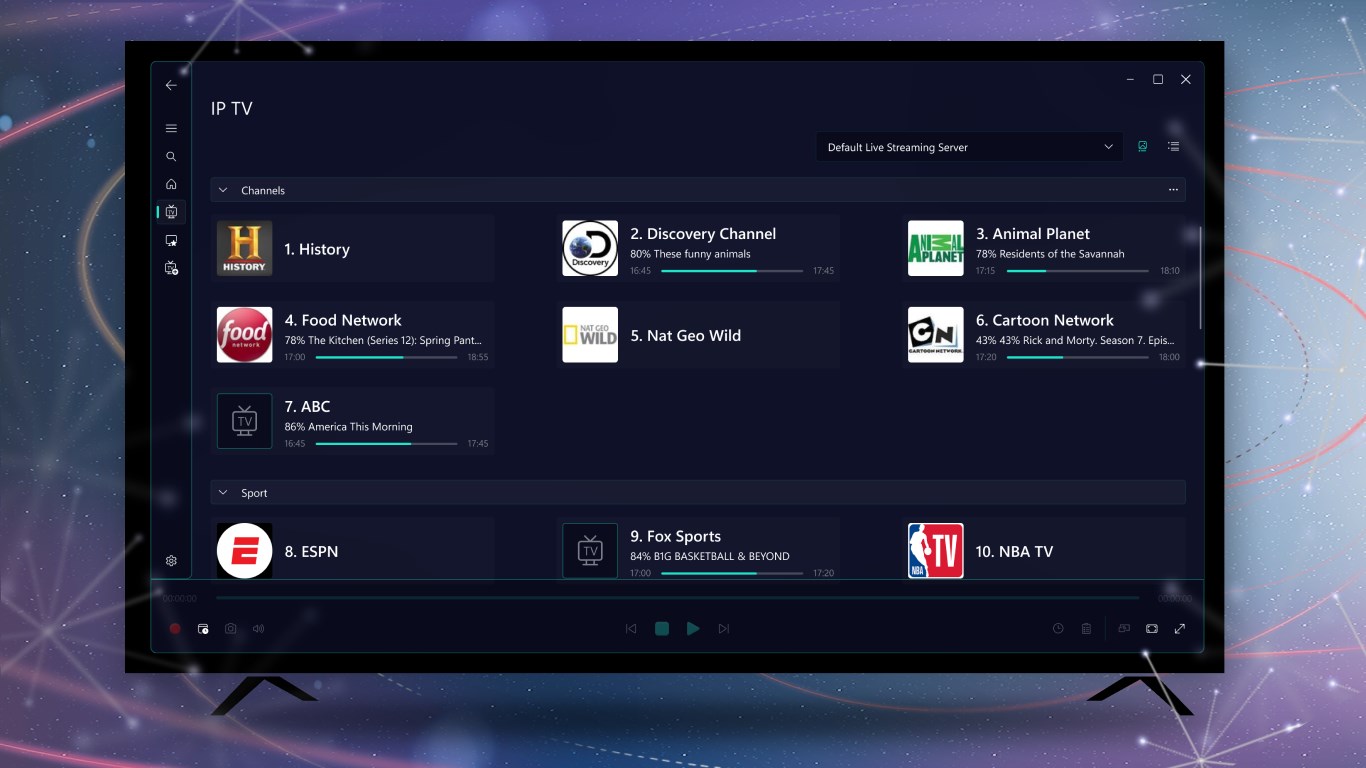The width and height of the screenshot is (1366, 768).
Task: Open channel titled 7. ABC
Action: tap(307, 407)
